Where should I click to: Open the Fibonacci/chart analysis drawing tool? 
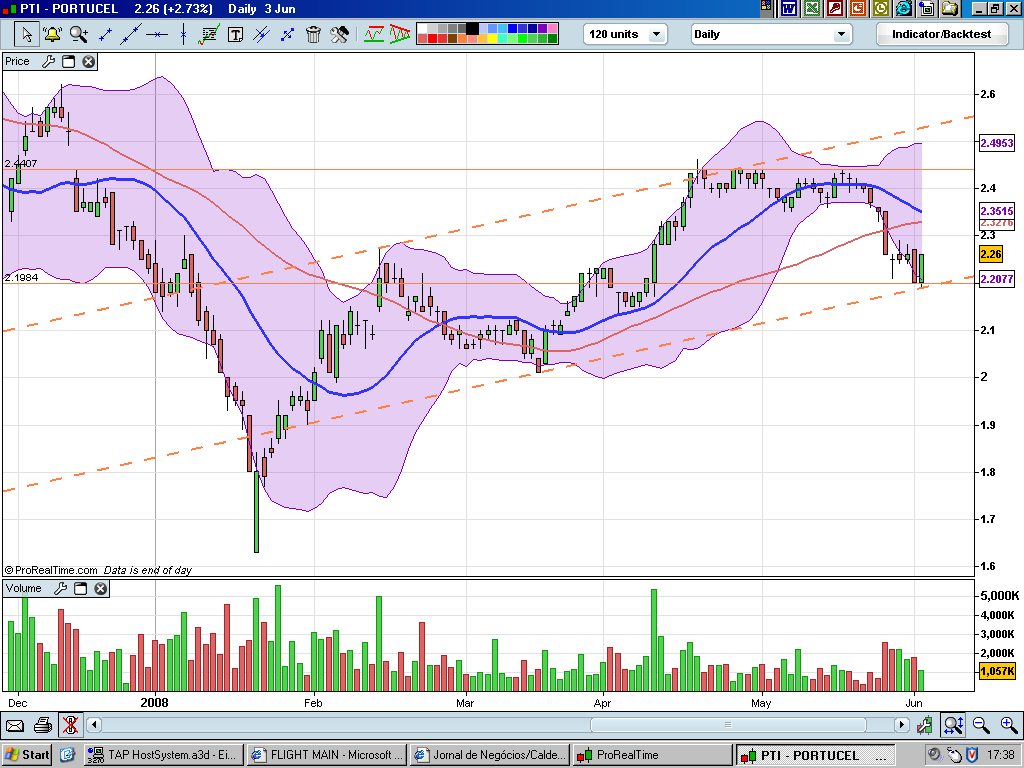coord(209,34)
